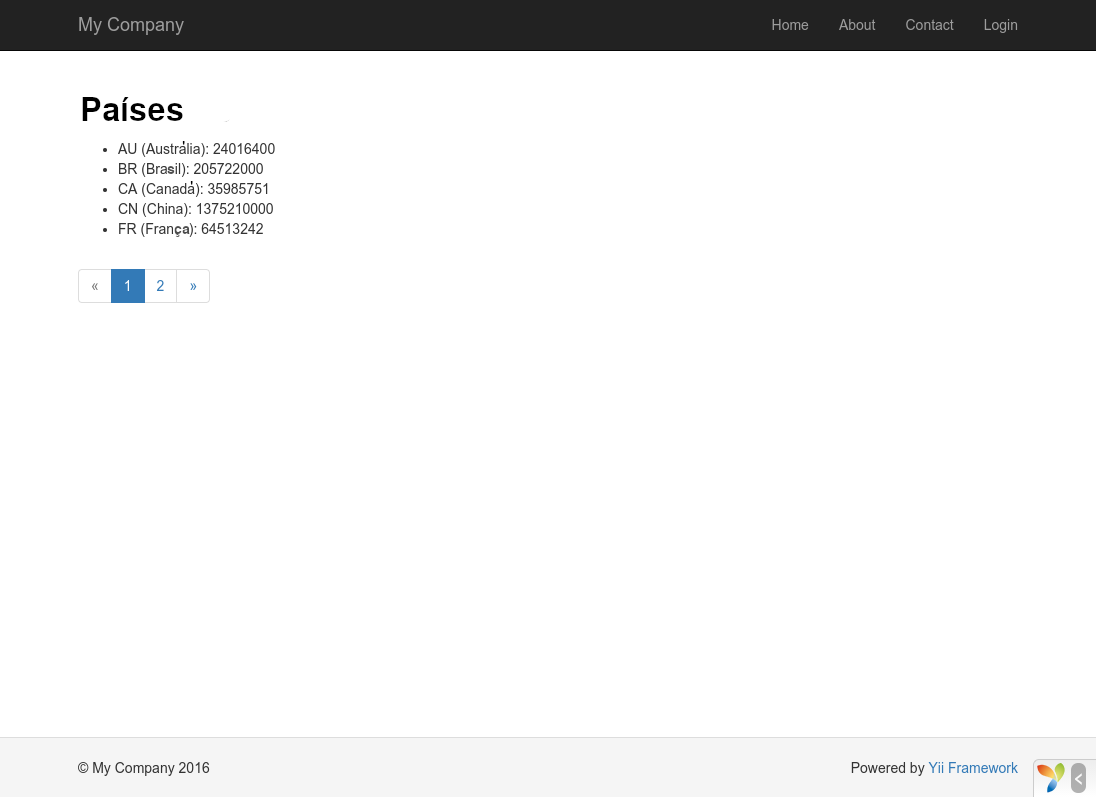Viewport: 1096px width, 797px height.
Task: Select the FR (França) list entry
Action: click(190, 229)
